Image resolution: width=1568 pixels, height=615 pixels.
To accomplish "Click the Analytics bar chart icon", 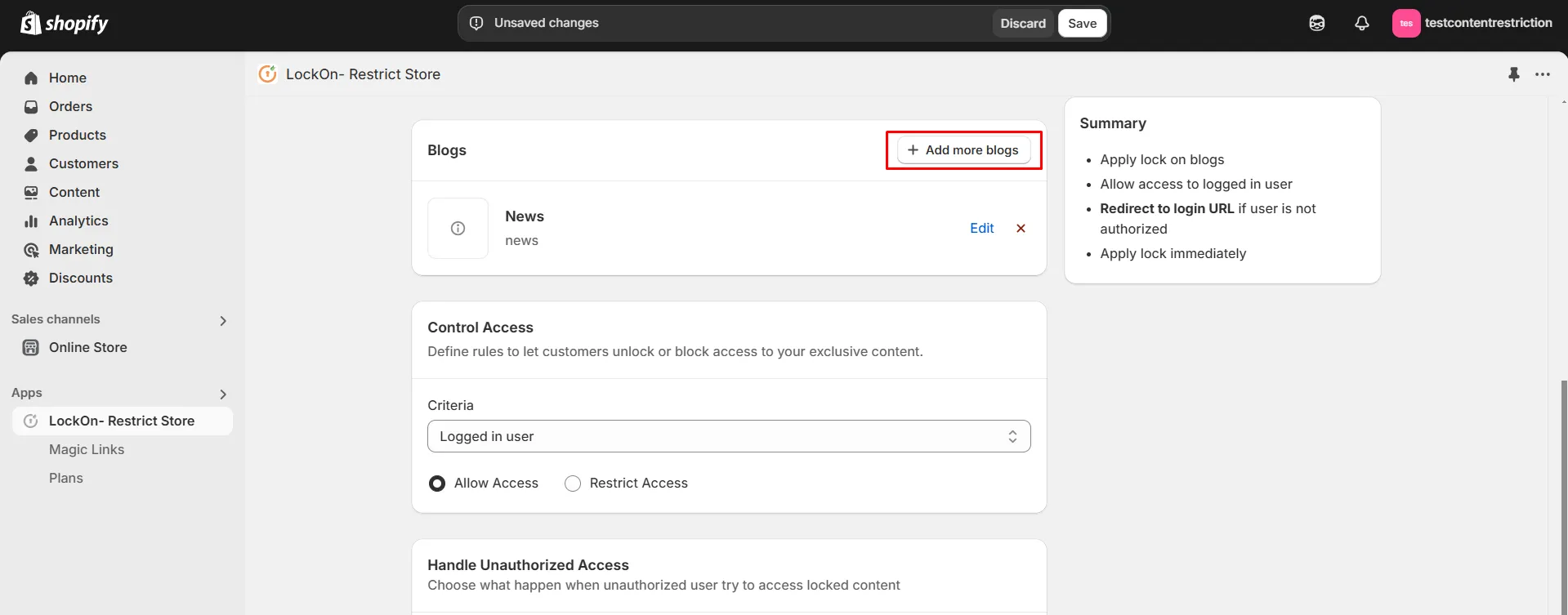I will tap(31, 221).
